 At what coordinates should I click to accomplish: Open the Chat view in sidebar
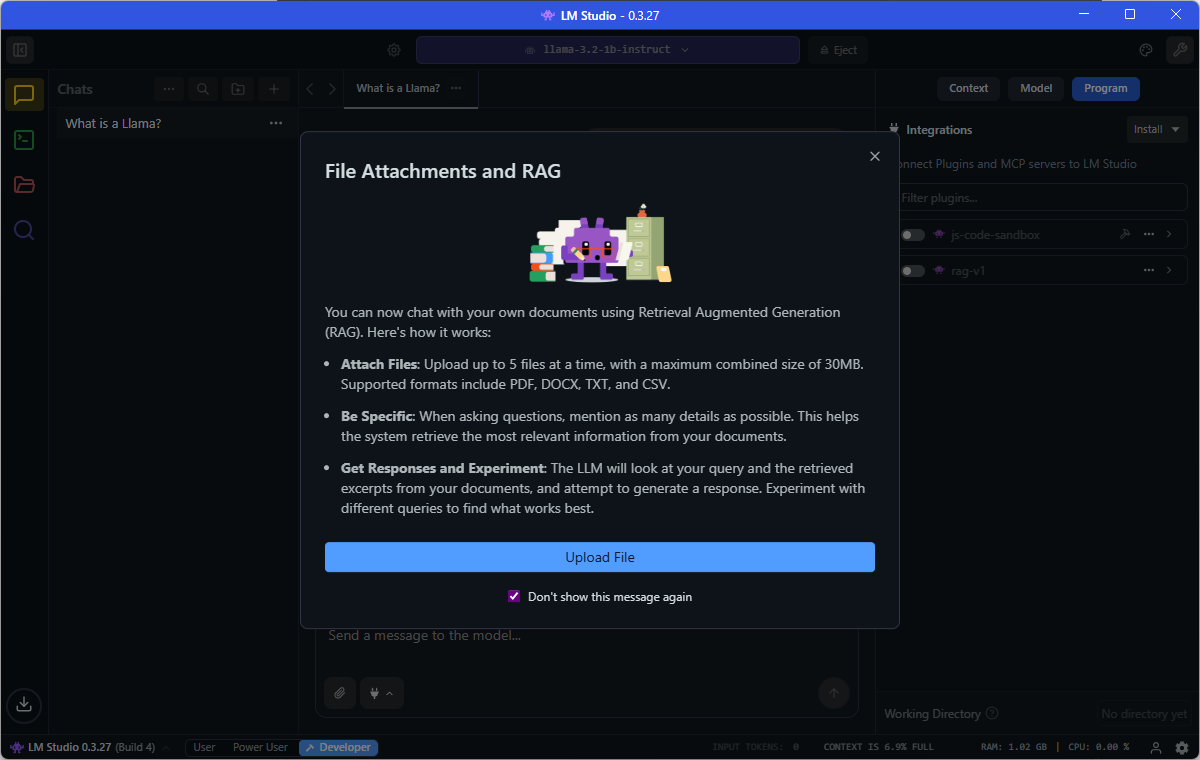[24, 95]
